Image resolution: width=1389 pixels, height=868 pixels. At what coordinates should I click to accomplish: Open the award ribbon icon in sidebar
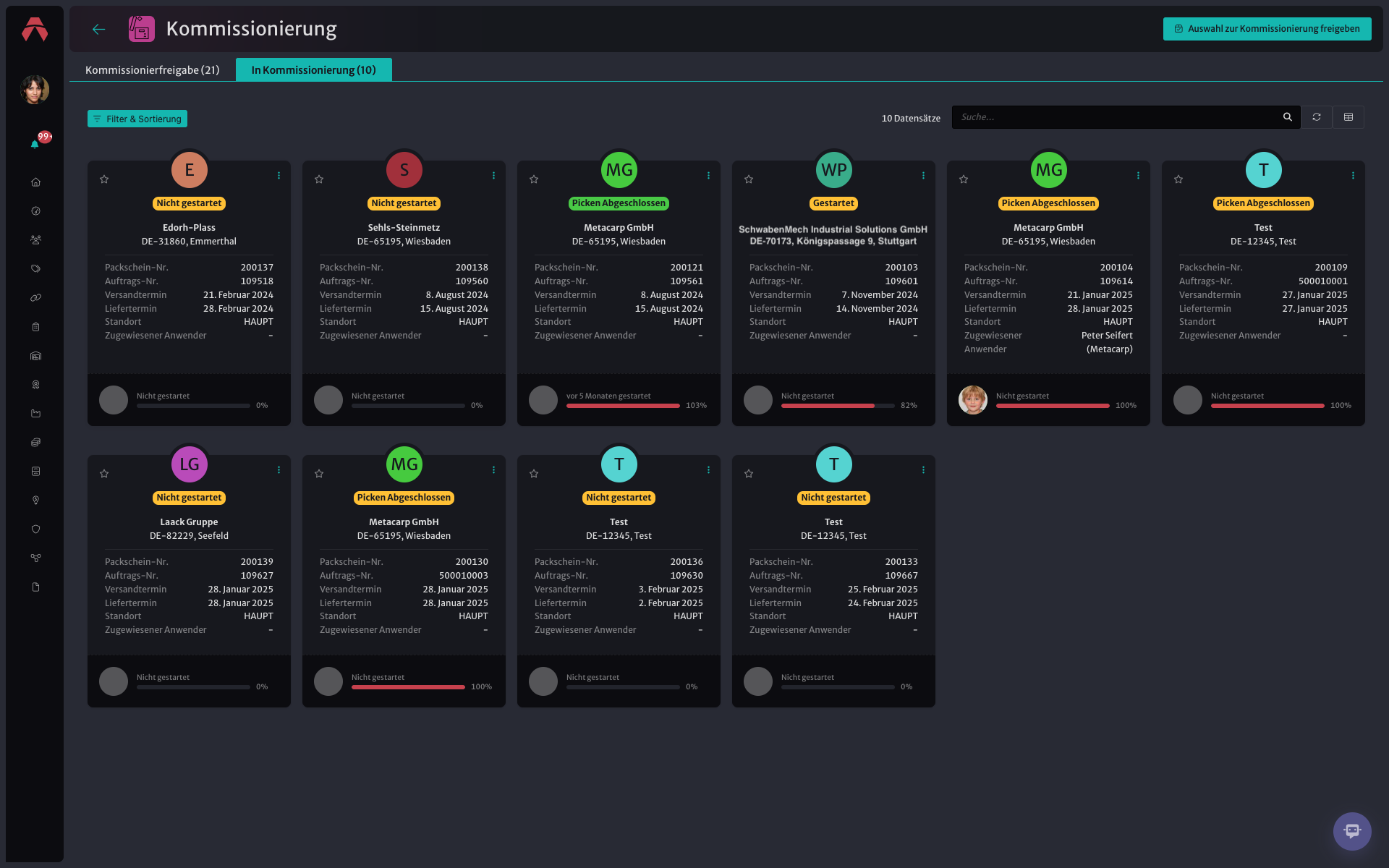coord(35,385)
